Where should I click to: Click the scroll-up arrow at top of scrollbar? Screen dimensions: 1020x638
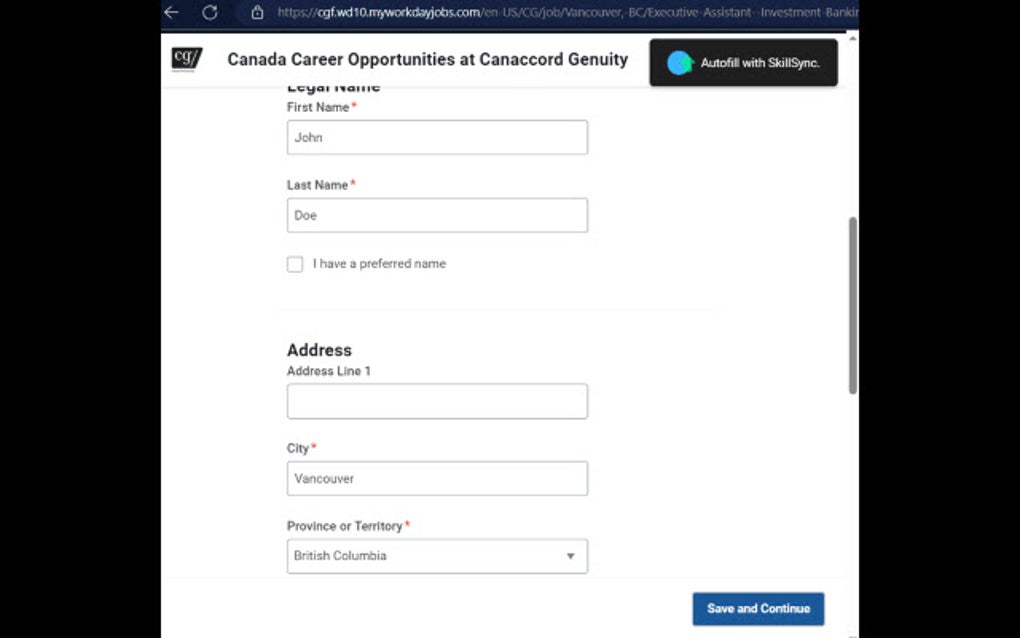click(852, 38)
